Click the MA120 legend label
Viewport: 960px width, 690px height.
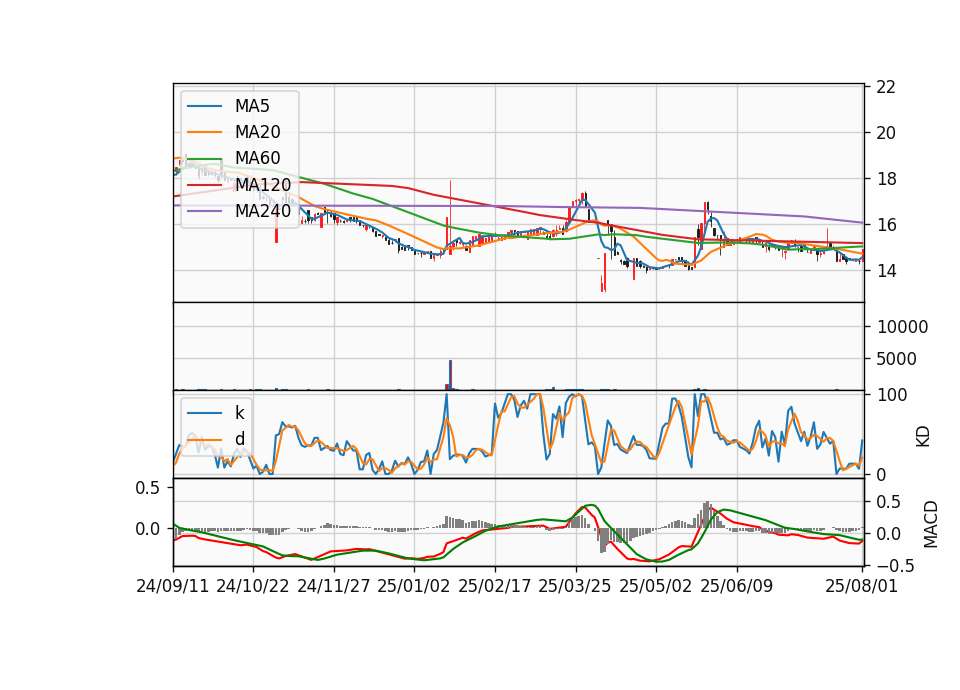[x=263, y=184]
